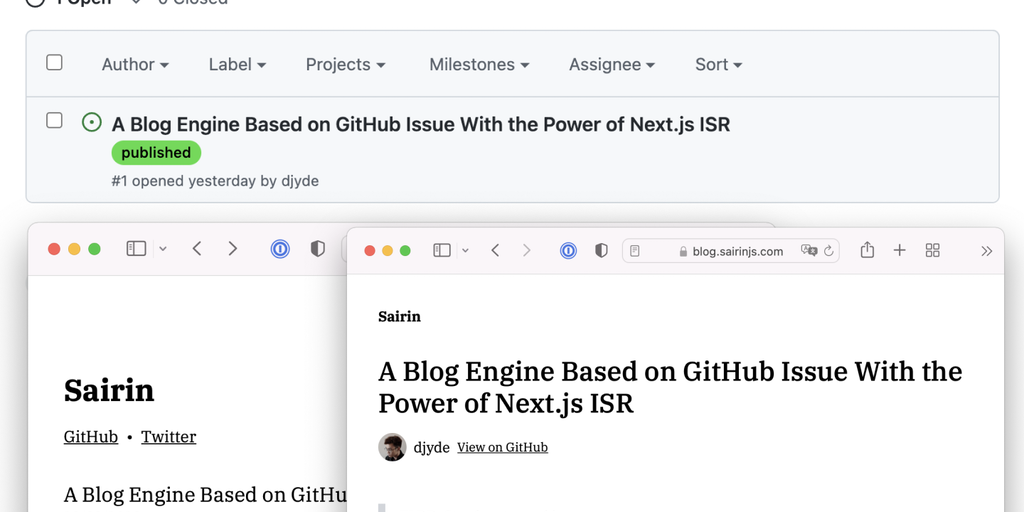This screenshot has height=512, width=1024.
Task: Reload the blog.sairinjs.com page
Action: pos(829,251)
